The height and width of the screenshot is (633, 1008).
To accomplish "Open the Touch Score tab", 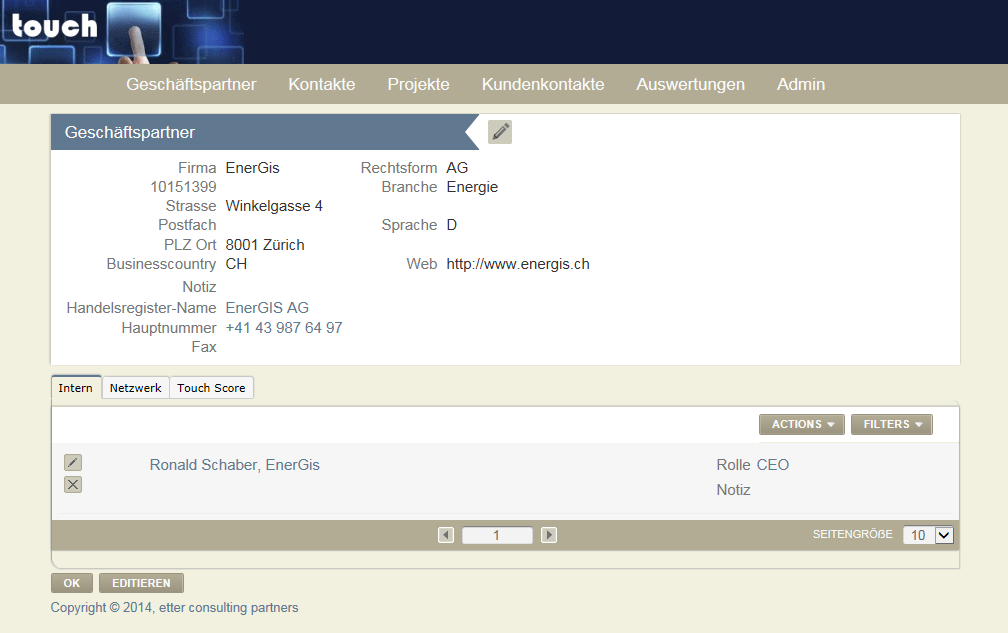I will 211,388.
